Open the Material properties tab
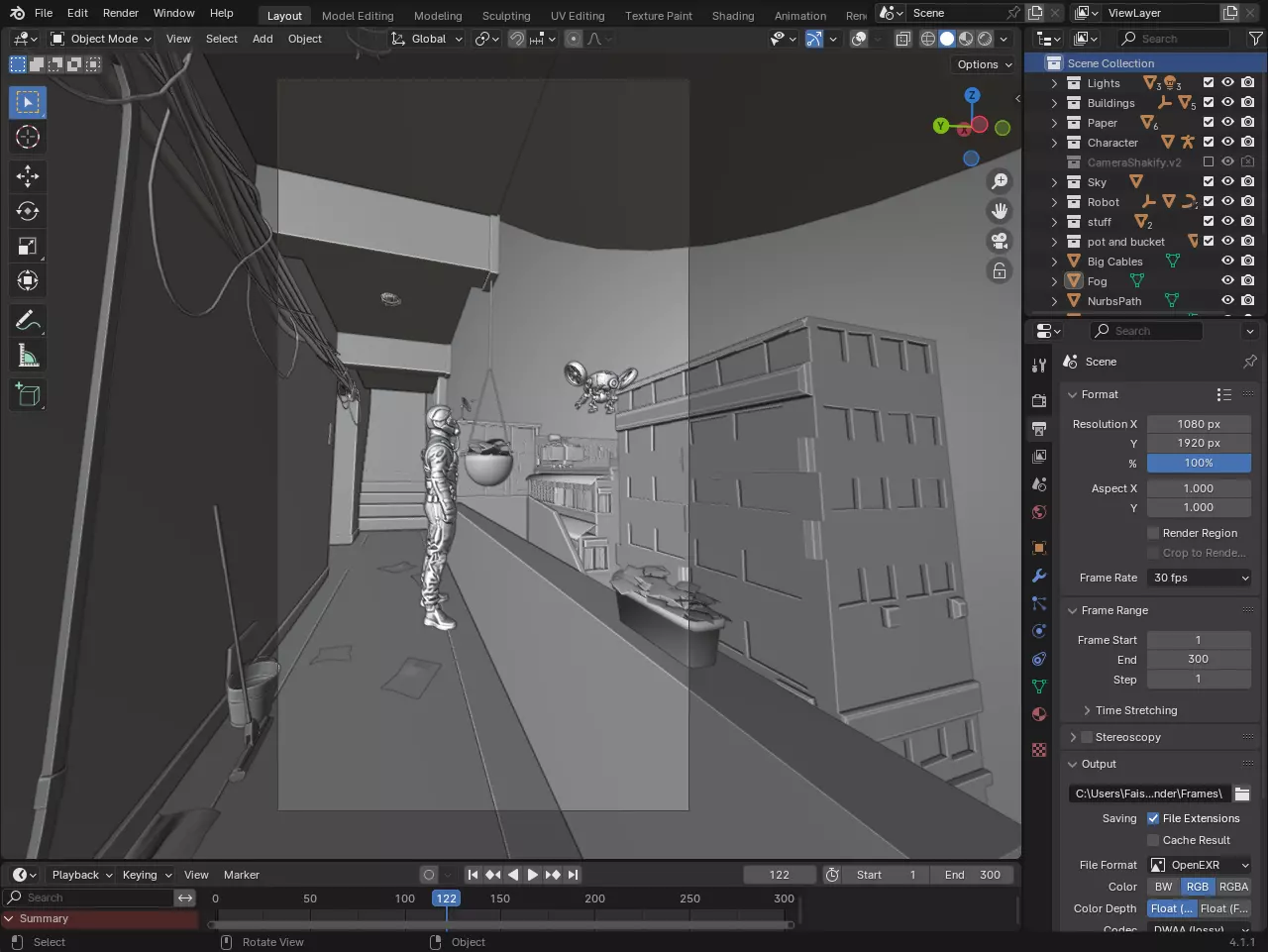The width and height of the screenshot is (1268, 952). pos(1039,714)
